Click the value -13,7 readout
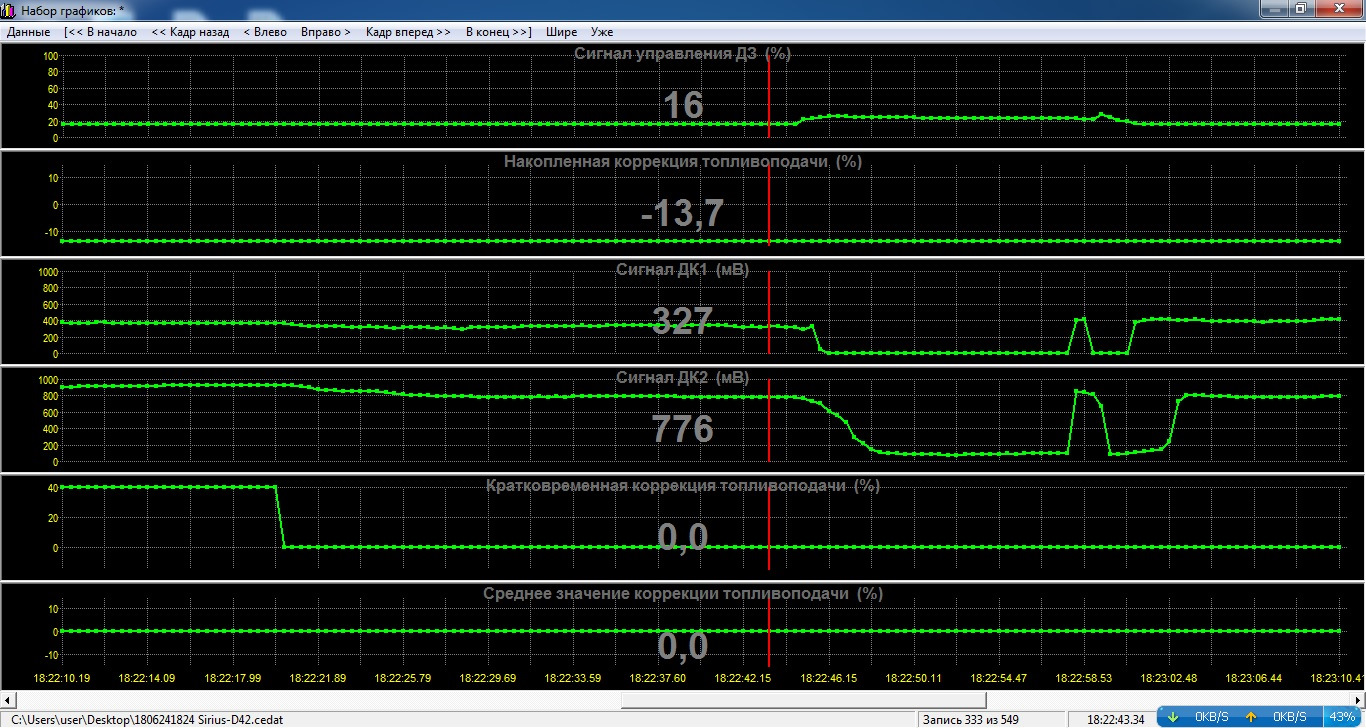Viewport: 1366px width, 728px height. 683,213
